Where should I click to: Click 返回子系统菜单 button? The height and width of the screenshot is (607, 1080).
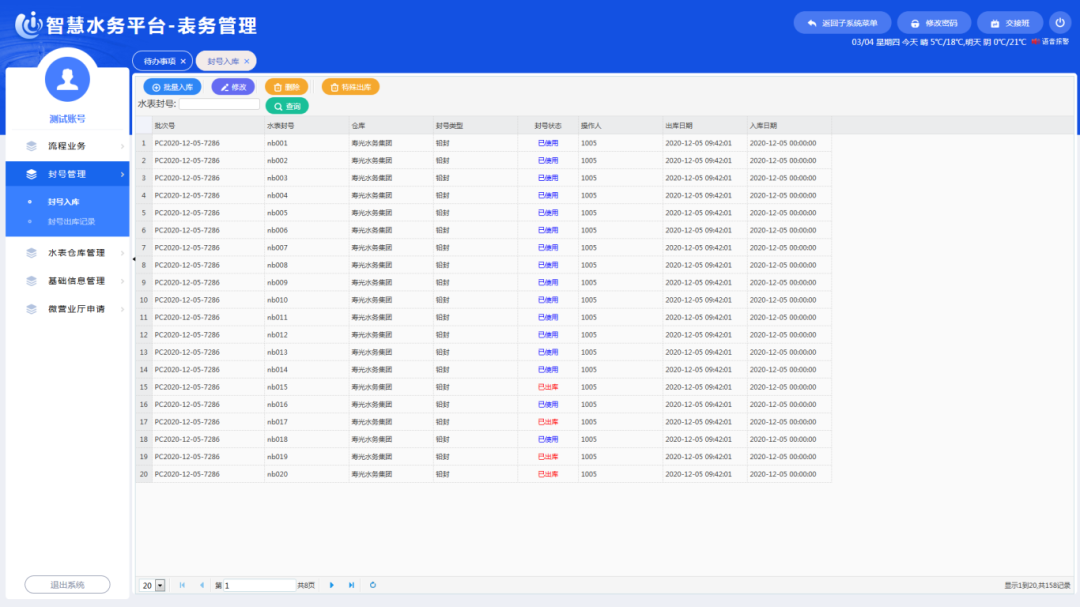(x=842, y=23)
